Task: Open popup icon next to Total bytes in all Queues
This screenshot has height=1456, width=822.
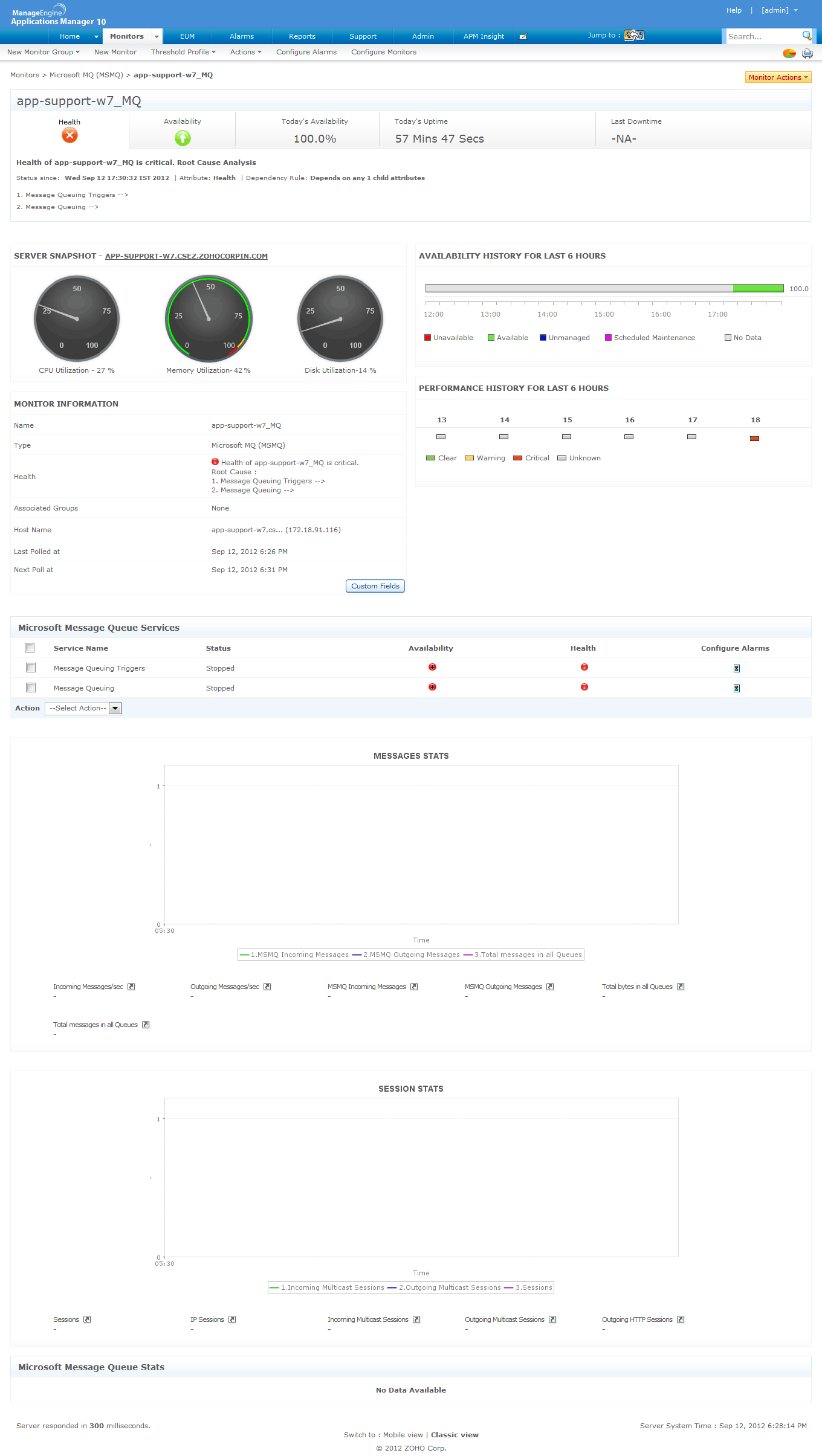Action: [681, 987]
